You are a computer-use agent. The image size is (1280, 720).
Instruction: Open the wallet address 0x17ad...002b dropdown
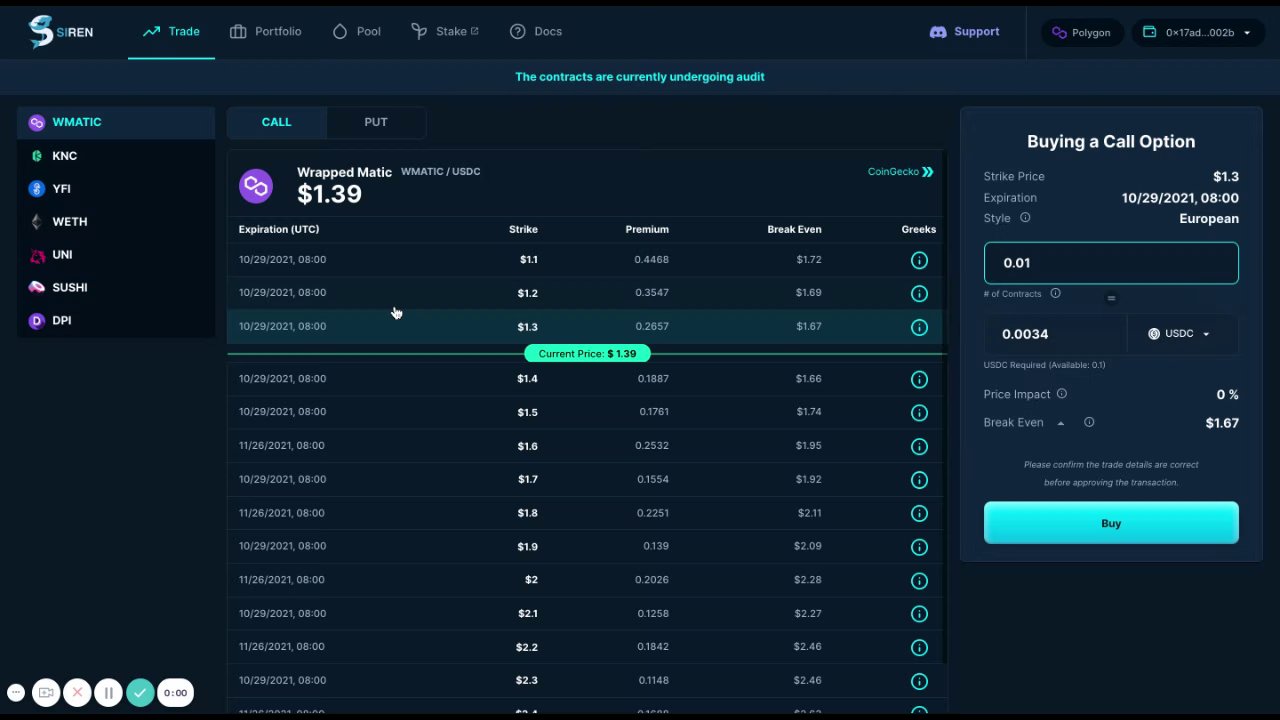1197,32
